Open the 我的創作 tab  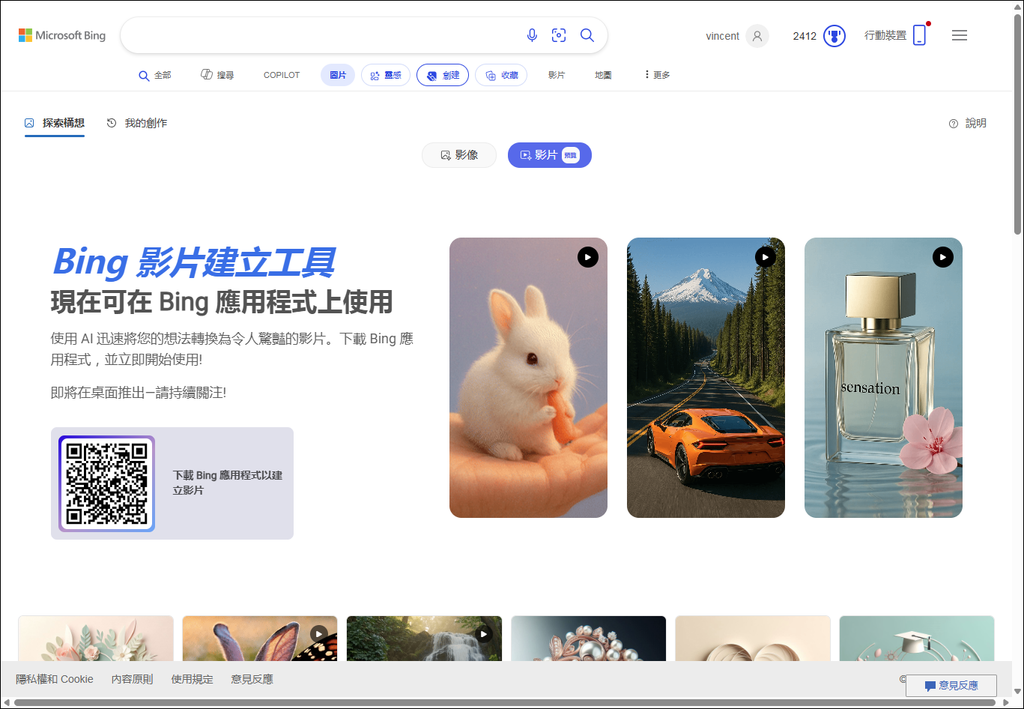pyautogui.click(x=137, y=123)
